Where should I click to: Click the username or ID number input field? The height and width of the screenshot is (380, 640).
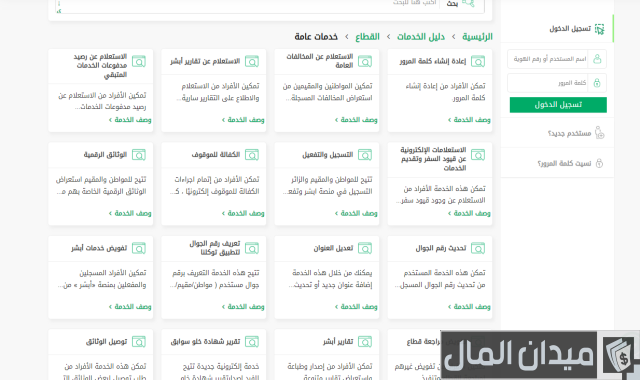(x=557, y=59)
